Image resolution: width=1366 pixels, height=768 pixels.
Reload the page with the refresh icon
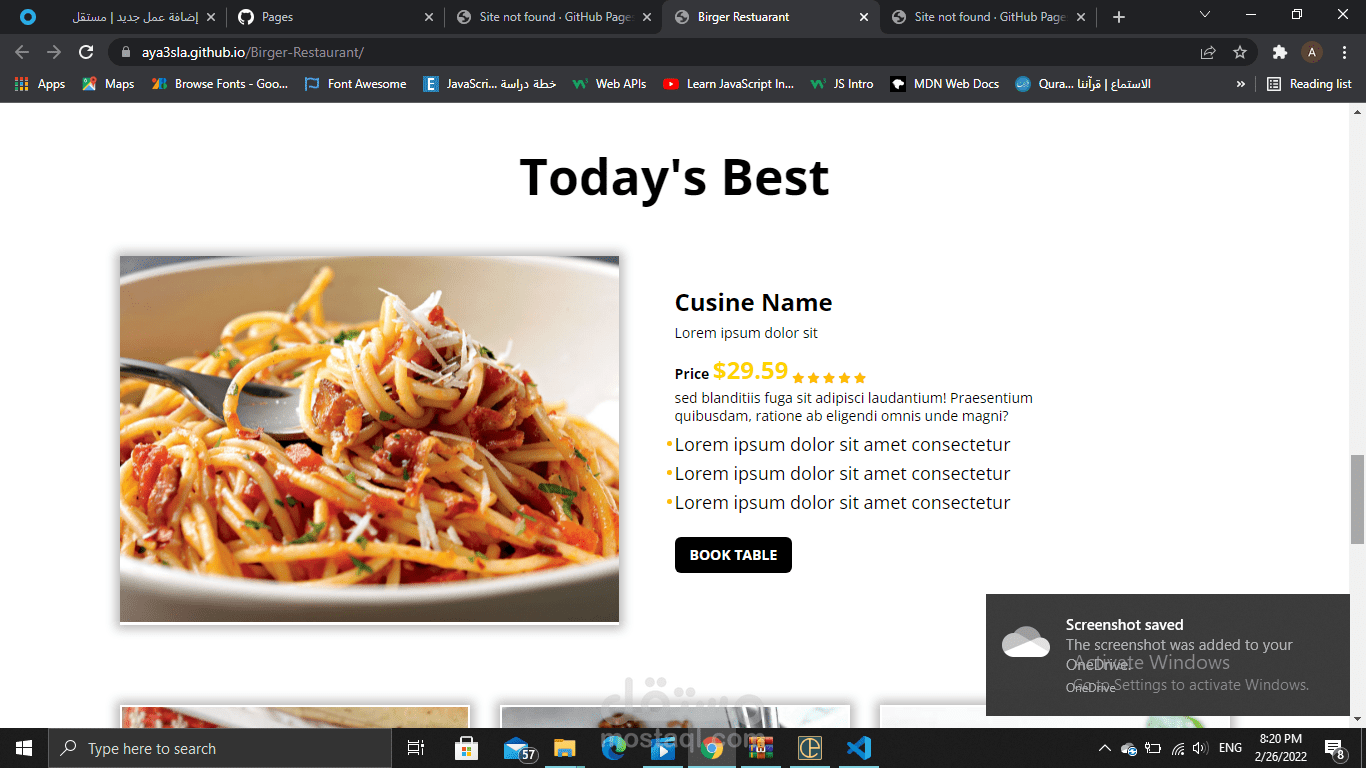point(86,52)
